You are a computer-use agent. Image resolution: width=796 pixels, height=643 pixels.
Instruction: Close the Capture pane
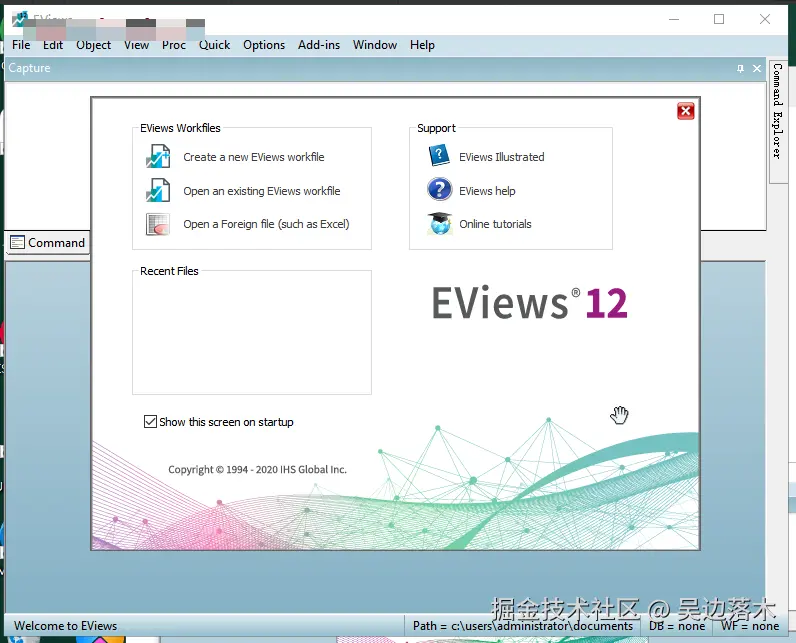pos(757,69)
